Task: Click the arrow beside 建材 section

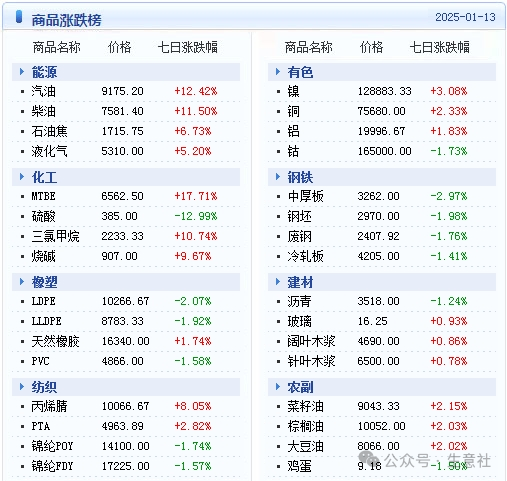Action: tap(278, 281)
